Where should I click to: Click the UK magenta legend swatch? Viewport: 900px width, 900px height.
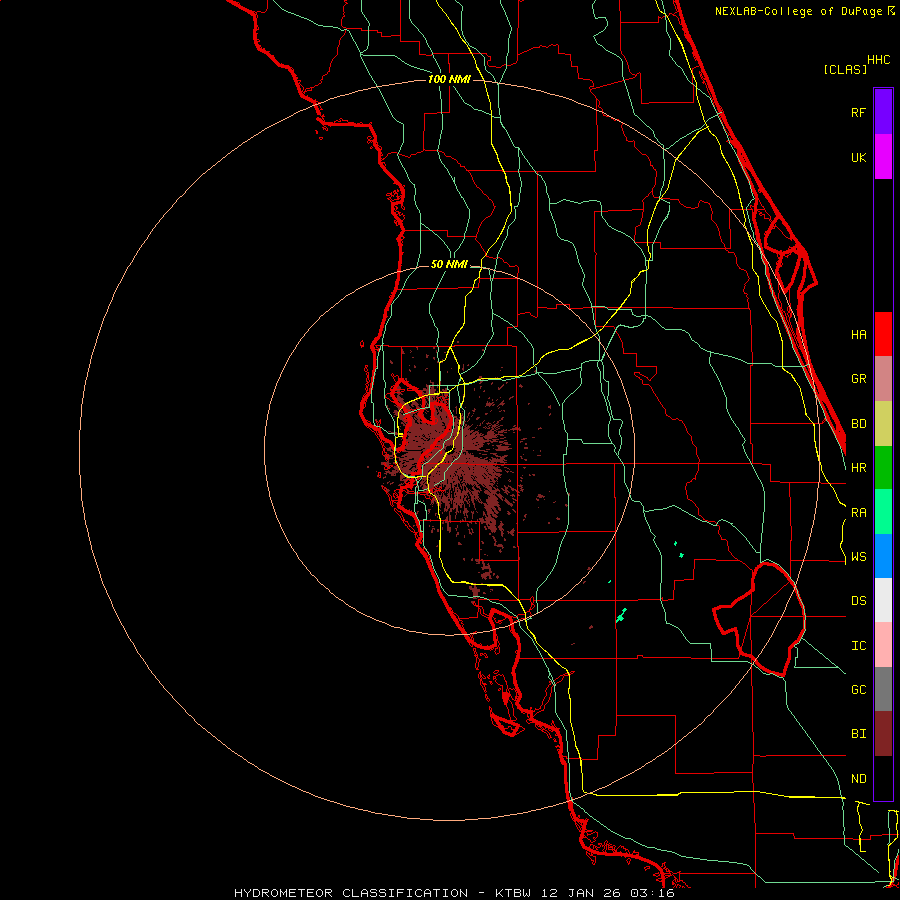[x=883, y=157]
